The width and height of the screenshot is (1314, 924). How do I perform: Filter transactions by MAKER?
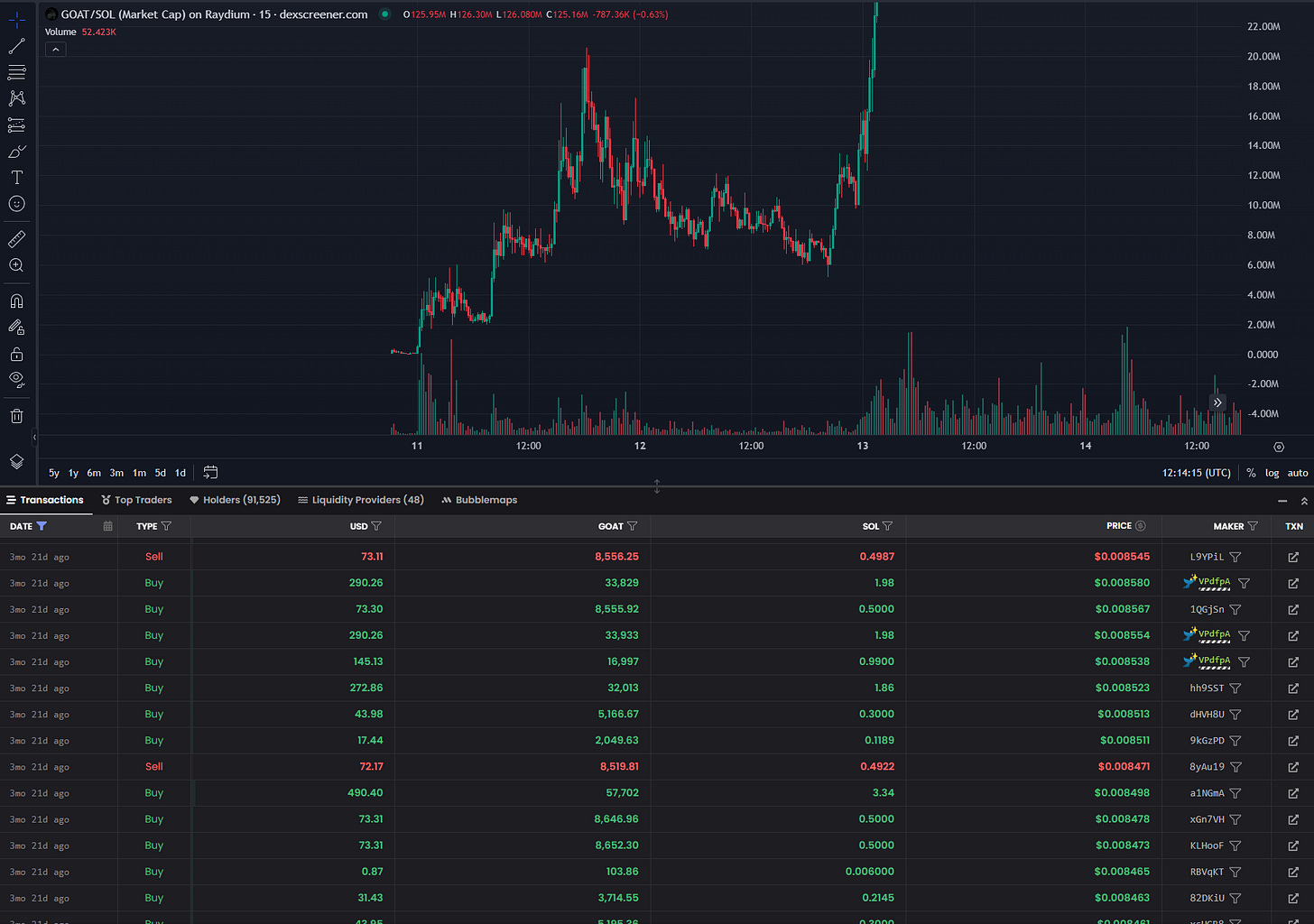tap(1253, 526)
